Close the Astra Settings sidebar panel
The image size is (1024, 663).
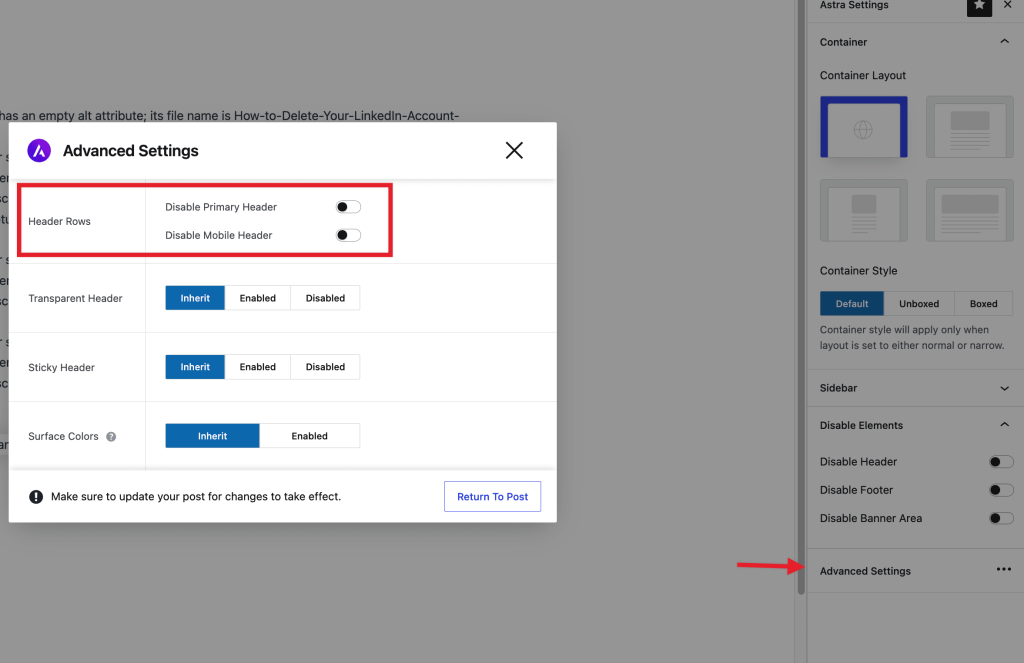point(1008,5)
